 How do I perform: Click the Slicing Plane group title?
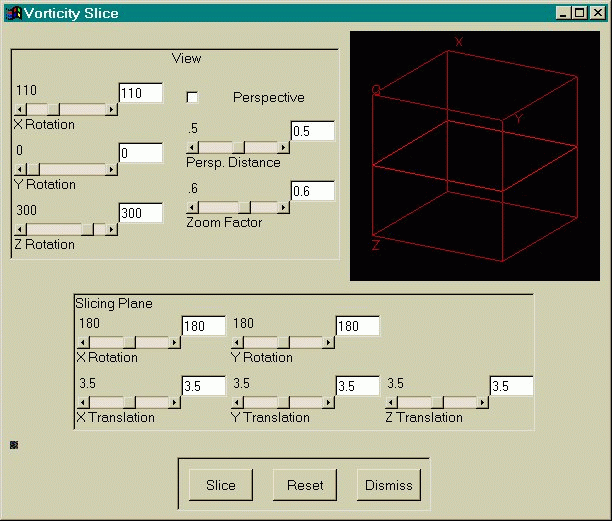point(114,303)
